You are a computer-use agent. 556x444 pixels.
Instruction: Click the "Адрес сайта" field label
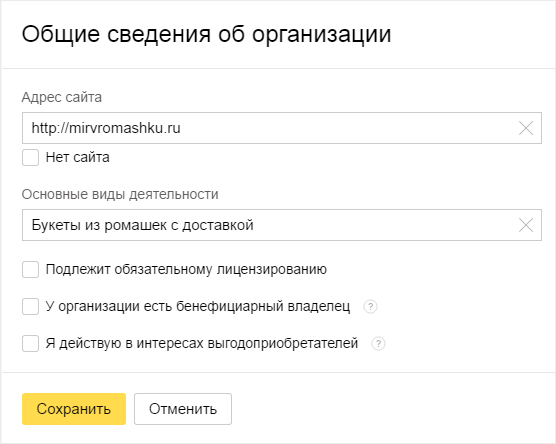(62, 97)
